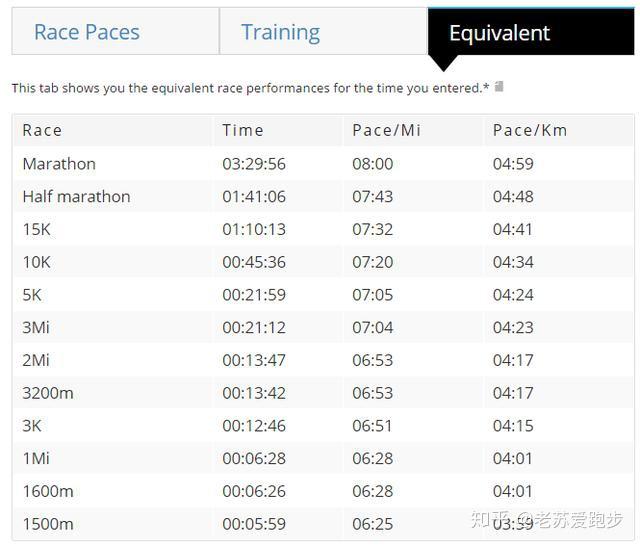Click the 3Mi row label

(36, 327)
